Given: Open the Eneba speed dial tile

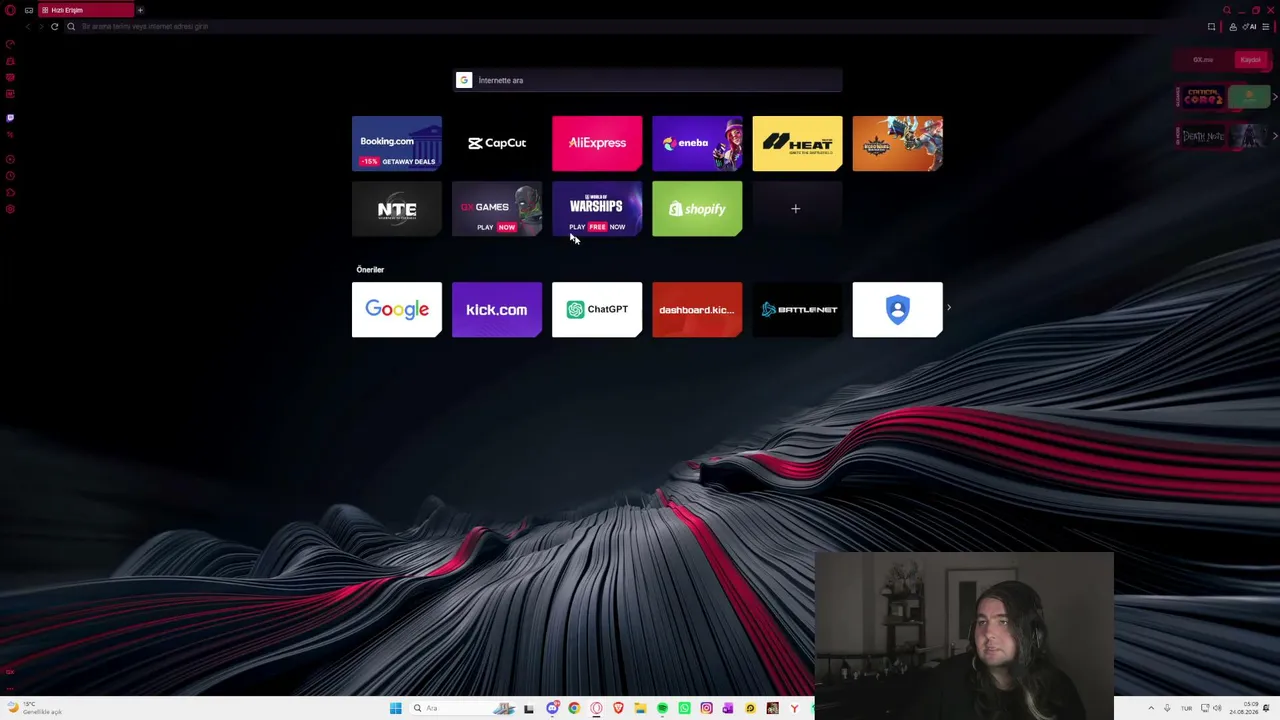Looking at the screenshot, I should click(x=697, y=143).
